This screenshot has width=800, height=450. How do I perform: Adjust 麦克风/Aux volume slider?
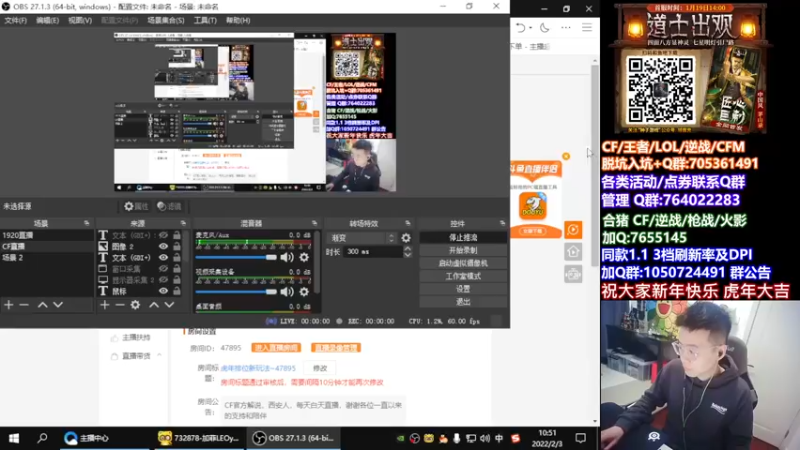point(236,257)
